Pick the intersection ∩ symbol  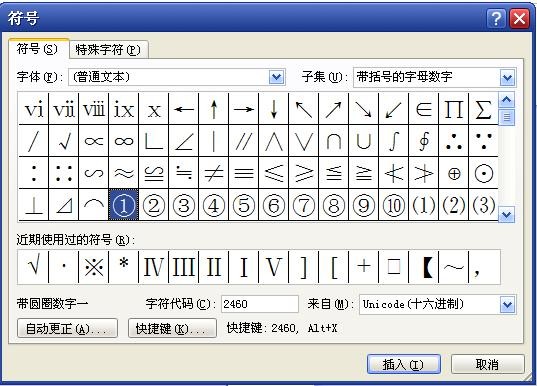(x=334, y=141)
